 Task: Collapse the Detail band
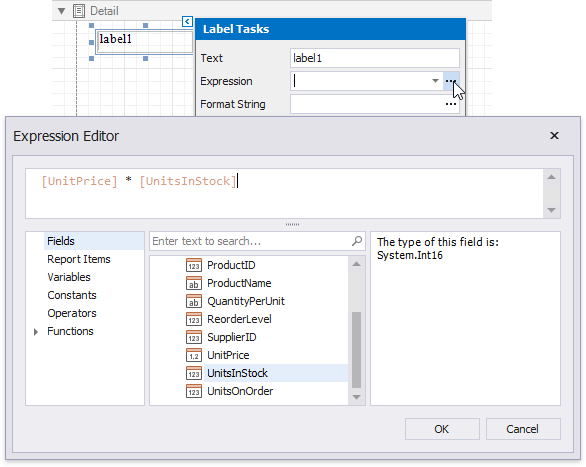point(62,11)
